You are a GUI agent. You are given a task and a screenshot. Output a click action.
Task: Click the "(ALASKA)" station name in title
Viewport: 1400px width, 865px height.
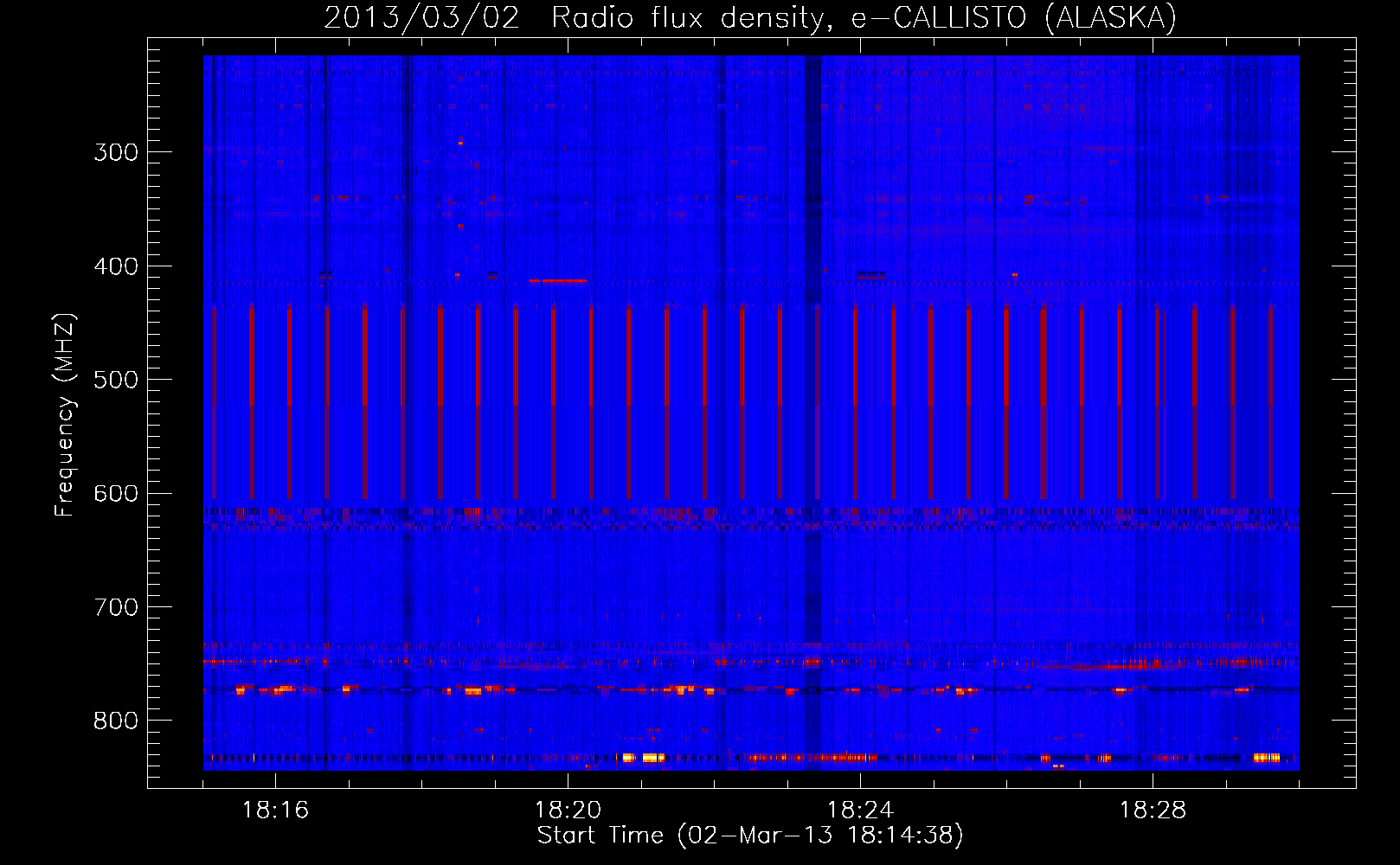tap(1111, 18)
